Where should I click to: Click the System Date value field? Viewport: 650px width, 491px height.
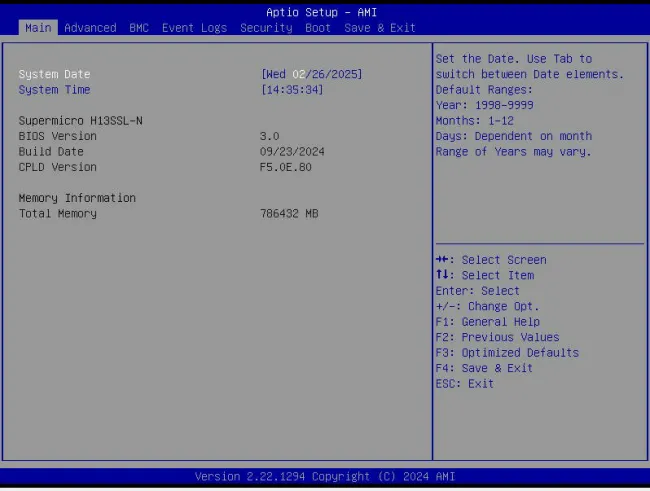311,74
